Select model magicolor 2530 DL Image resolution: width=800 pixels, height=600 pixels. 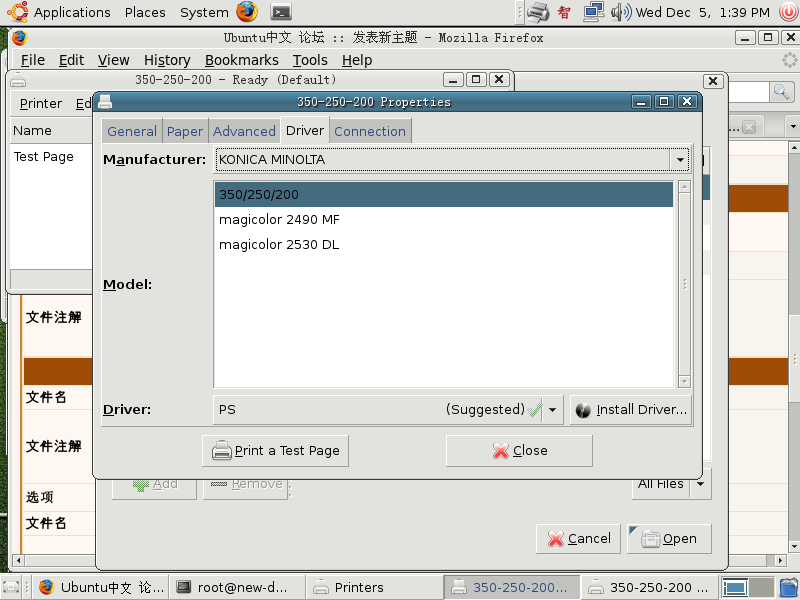coord(444,244)
